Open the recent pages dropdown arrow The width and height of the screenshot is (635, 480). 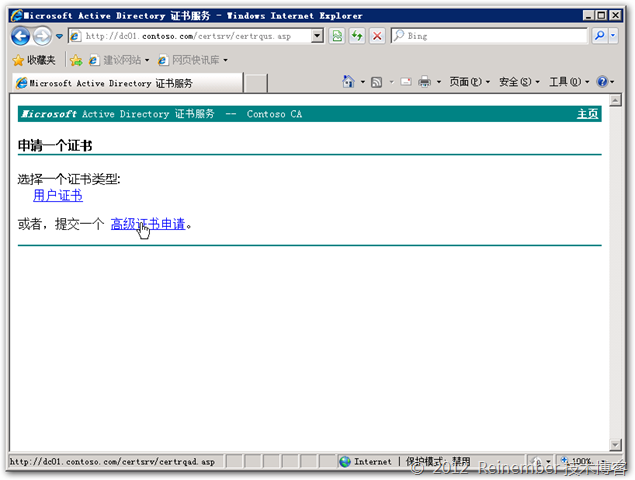60,36
